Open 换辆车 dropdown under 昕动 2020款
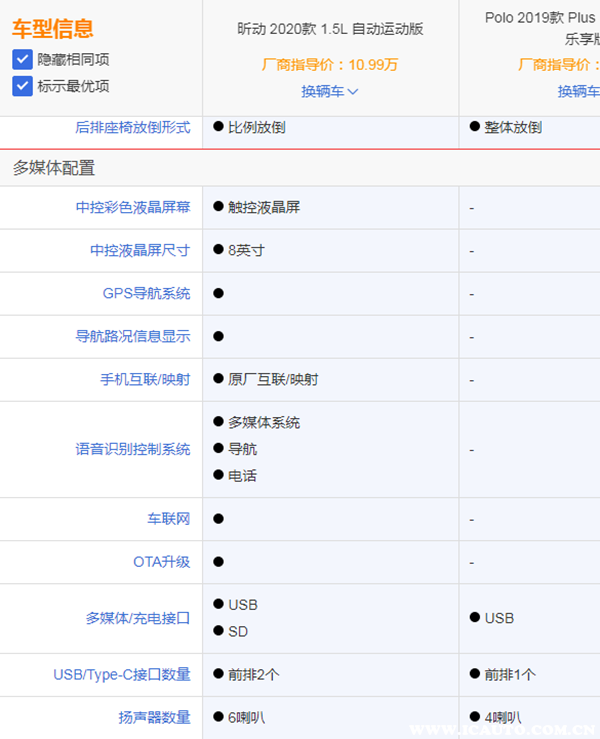The width and height of the screenshot is (600, 739). [330, 91]
